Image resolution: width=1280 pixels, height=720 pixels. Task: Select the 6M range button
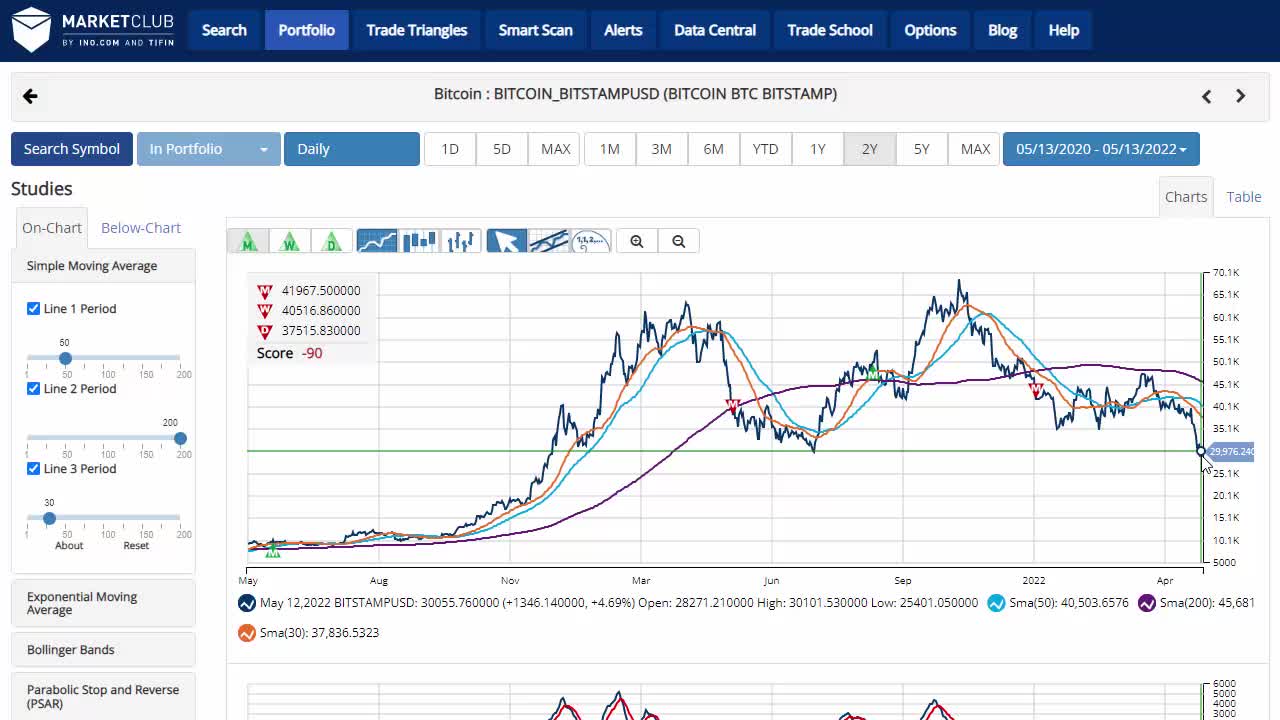pyautogui.click(x=714, y=149)
